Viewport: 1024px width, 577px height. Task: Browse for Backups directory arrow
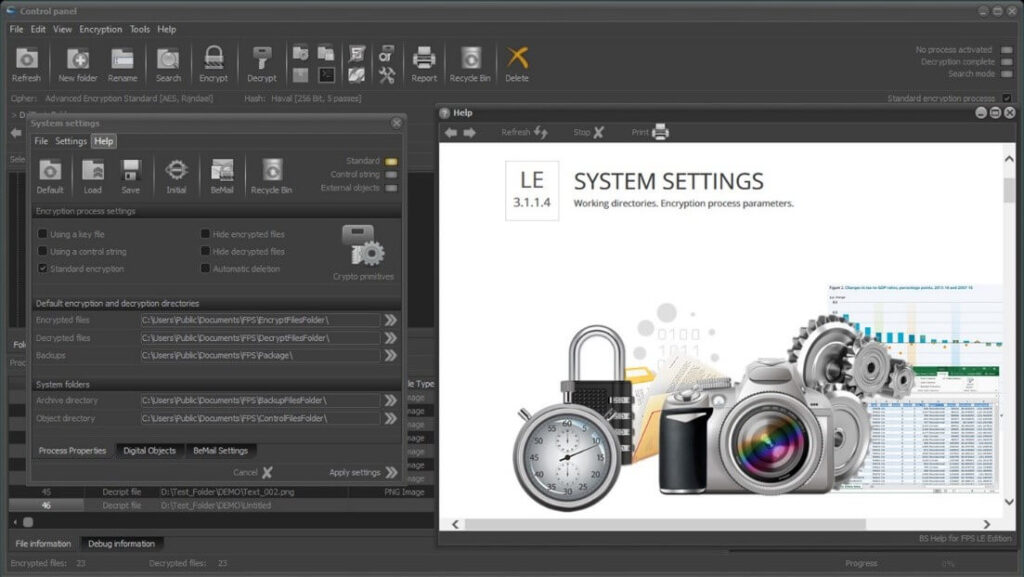(x=391, y=355)
